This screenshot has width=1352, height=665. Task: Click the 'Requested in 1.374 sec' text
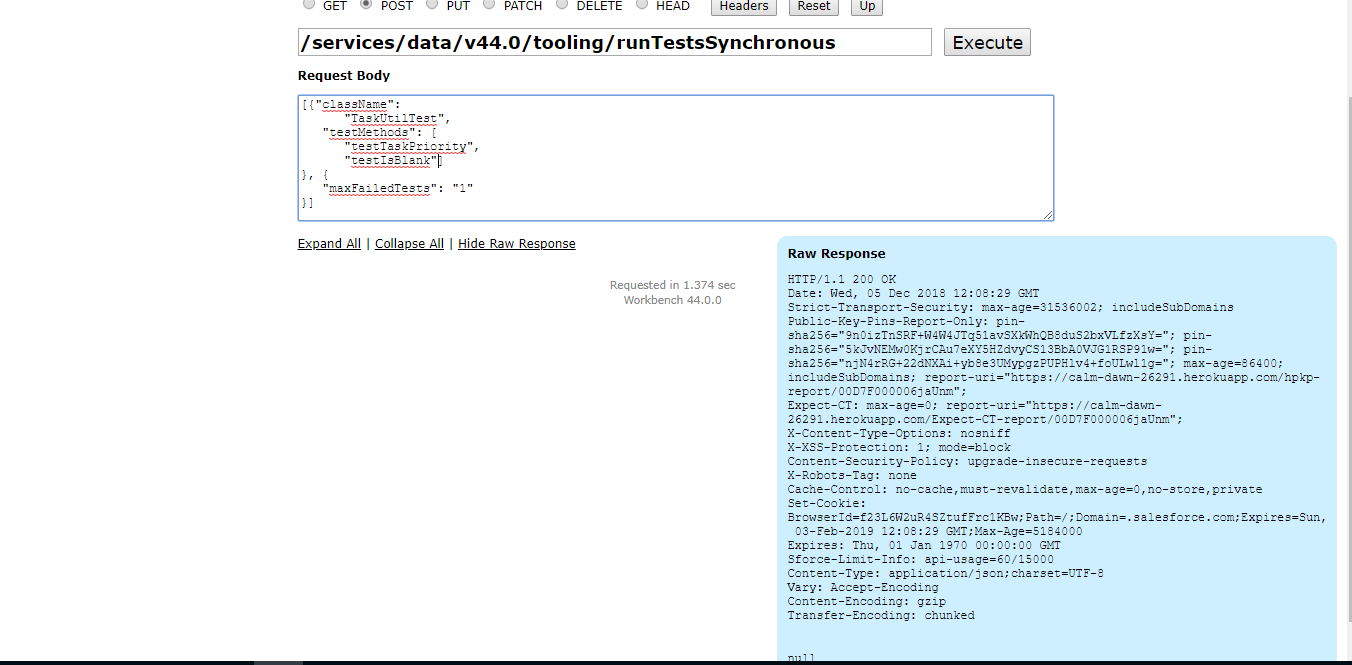pos(672,285)
